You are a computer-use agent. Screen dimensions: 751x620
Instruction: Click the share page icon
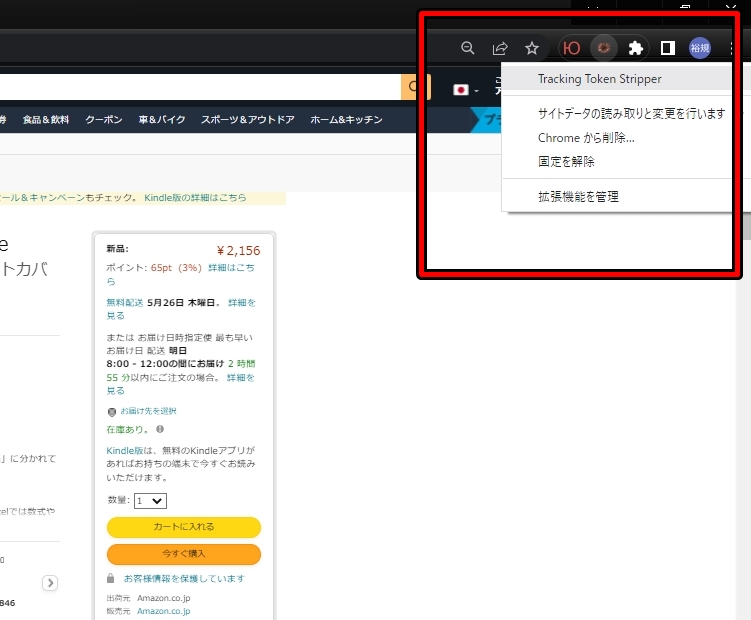[x=500, y=48]
